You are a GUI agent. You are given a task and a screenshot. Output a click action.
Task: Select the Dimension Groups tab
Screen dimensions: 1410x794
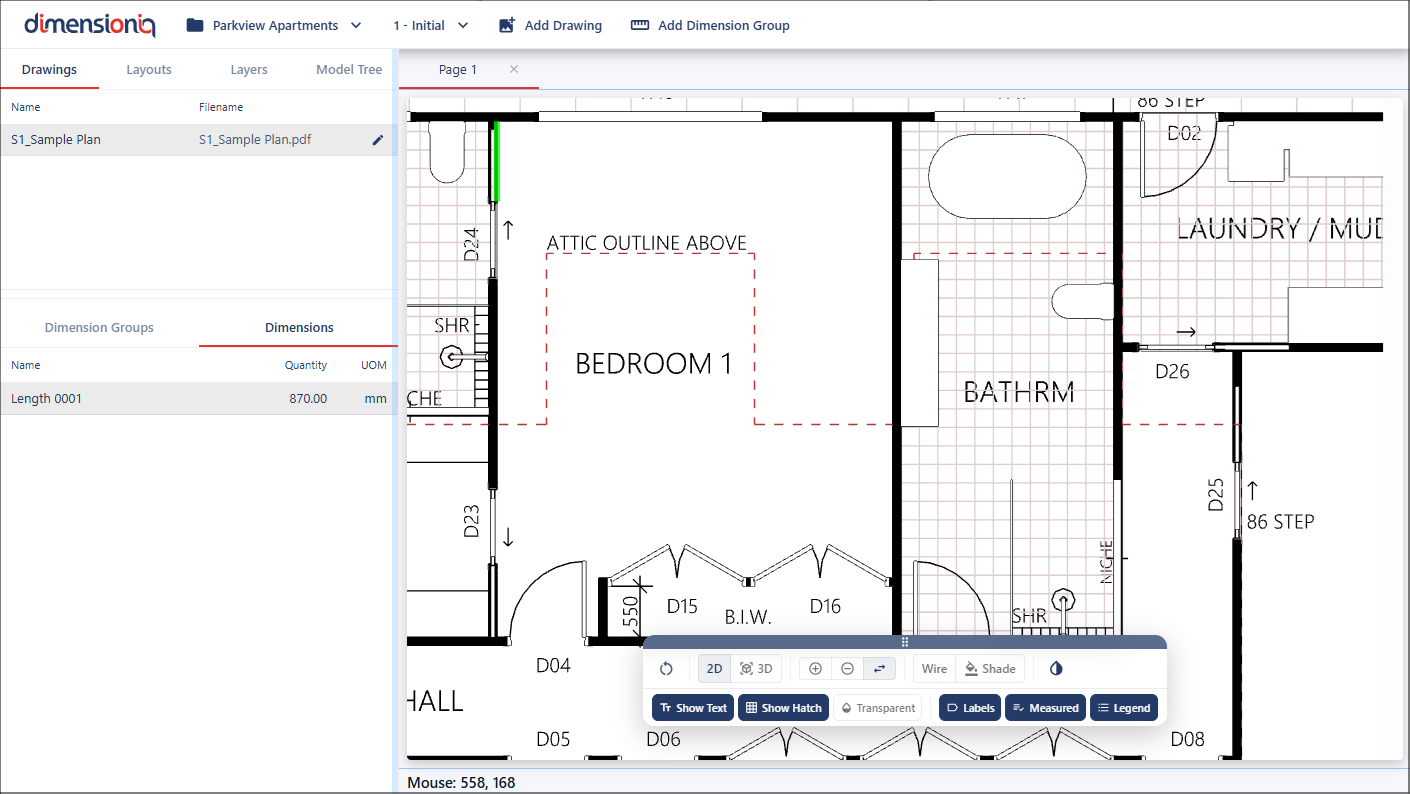99,328
